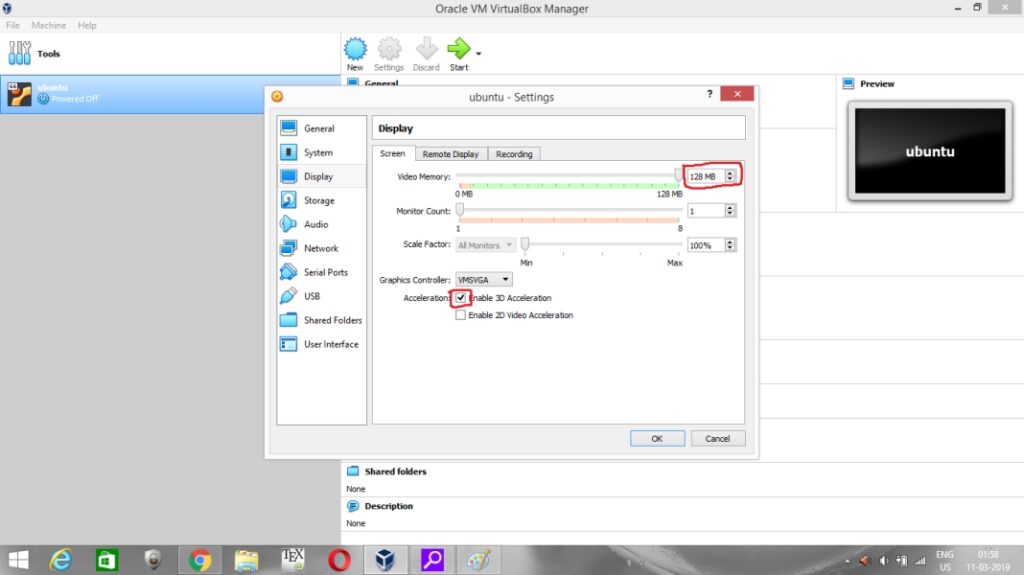
Task: Confirm settings with OK button
Action: click(x=657, y=438)
